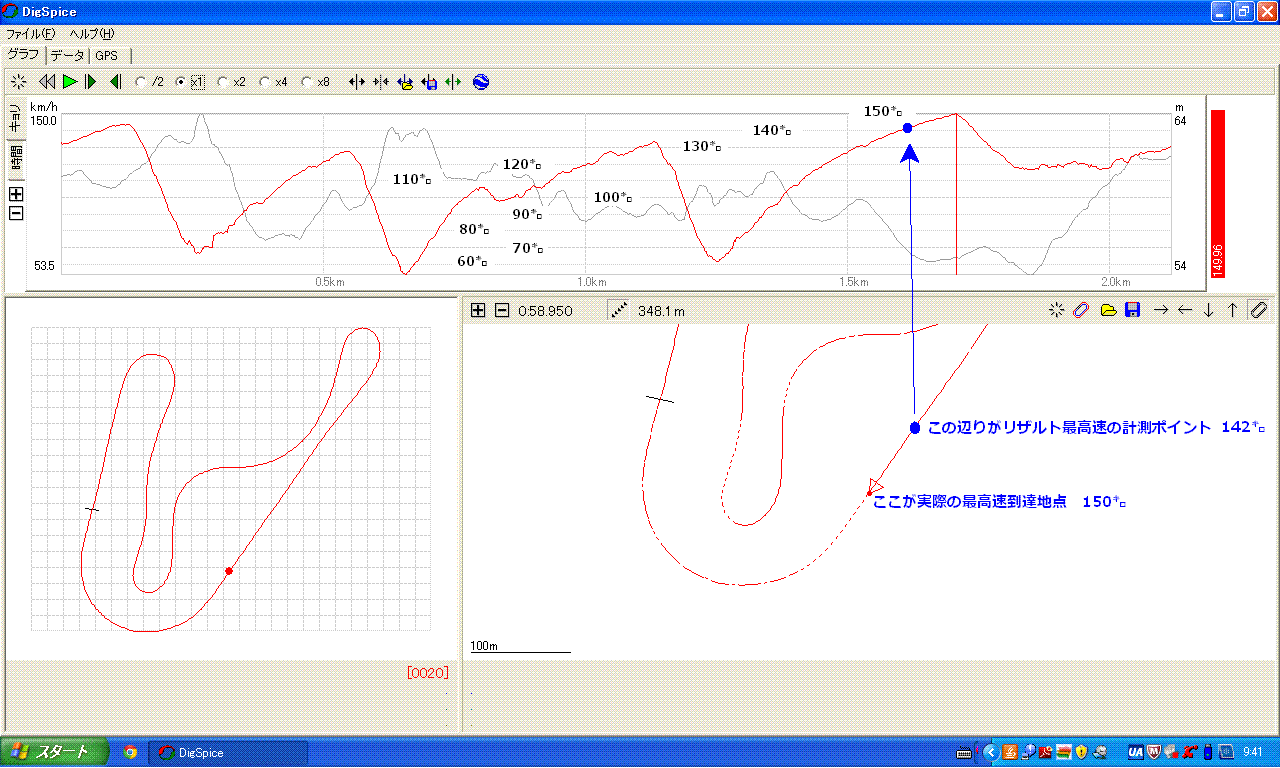Click the lap time 0:58.950 readout
The height and width of the screenshot is (768, 1280).
(x=545, y=311)
